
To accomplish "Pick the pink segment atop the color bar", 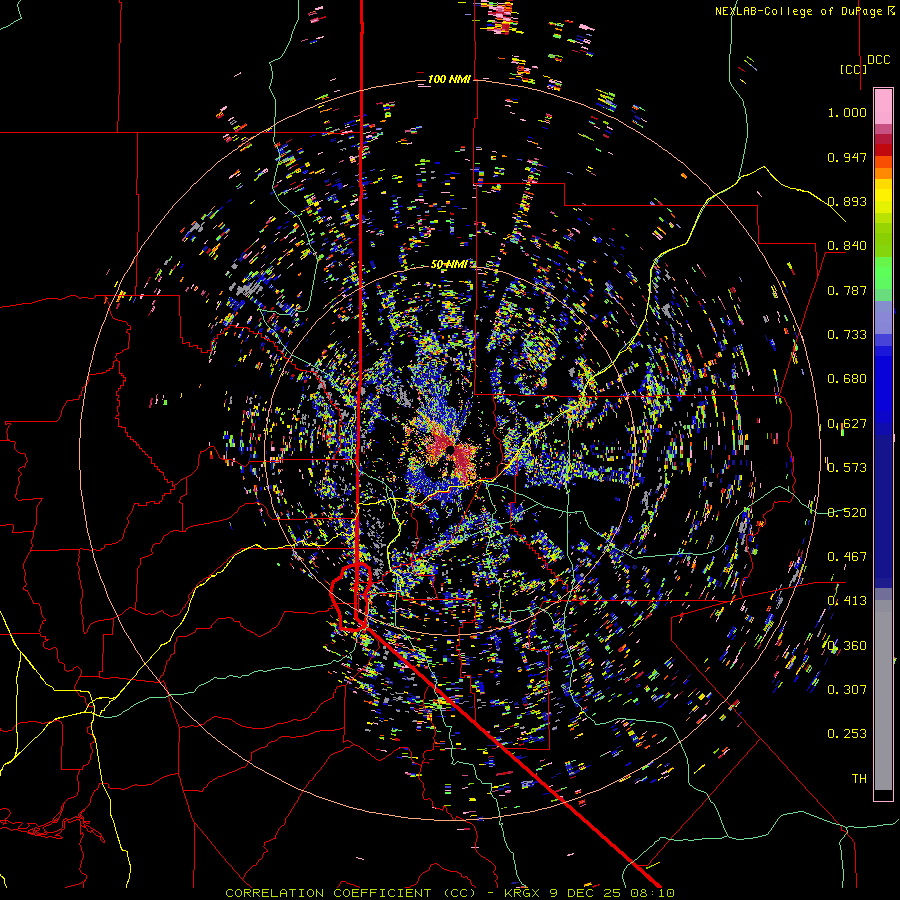I will pos(883,106).
